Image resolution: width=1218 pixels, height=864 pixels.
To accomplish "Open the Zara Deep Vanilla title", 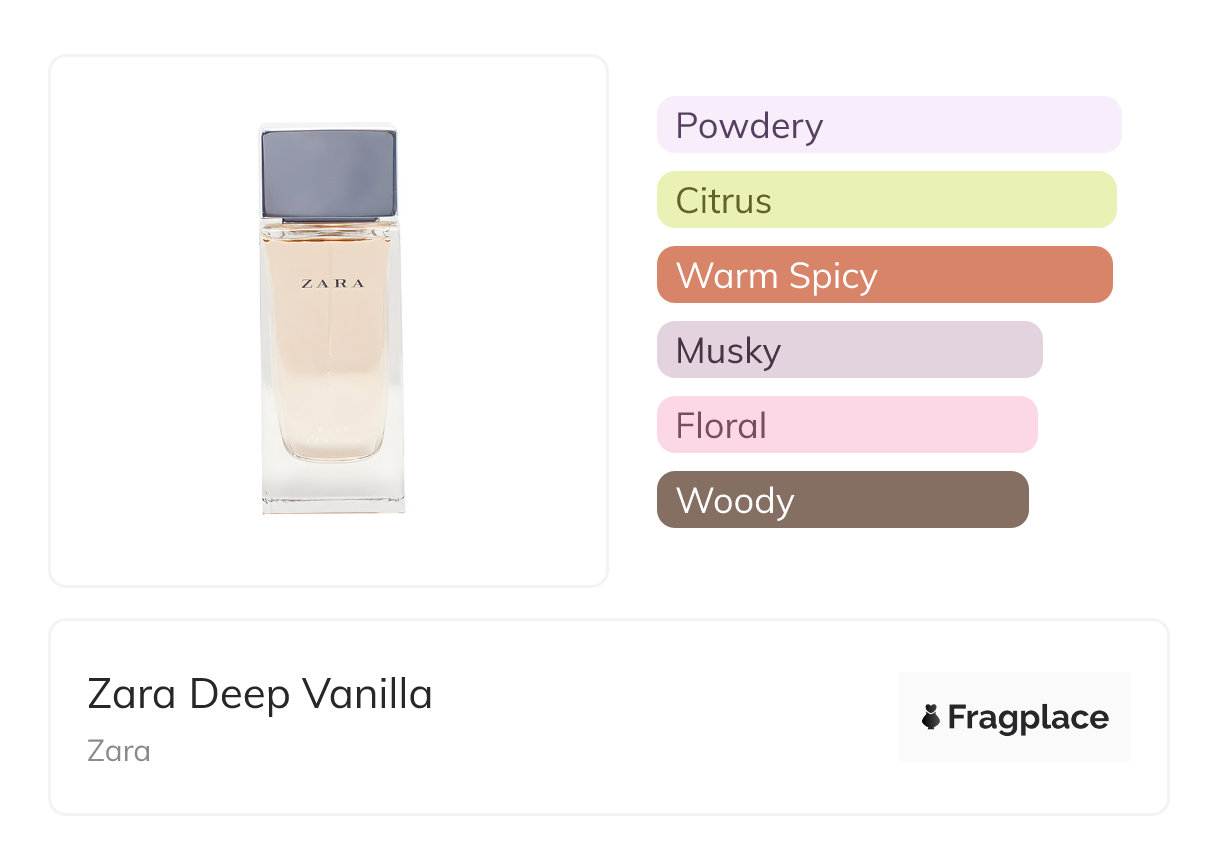I will pos(260,694).
